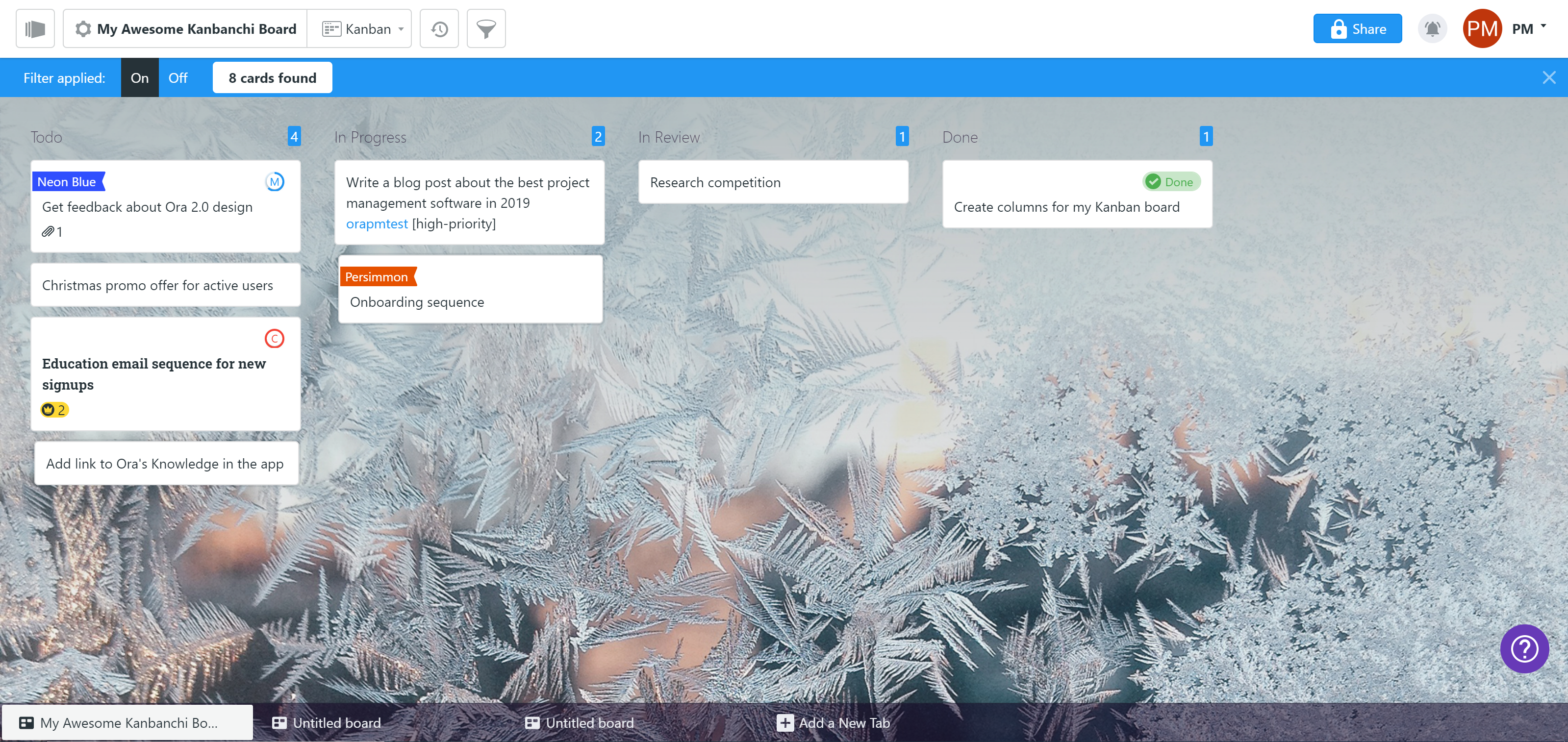This screenshot has width=1568, height=742.
Task: Open the activity history clock icon
Action: pyautogui.click(x=439, y=28)
